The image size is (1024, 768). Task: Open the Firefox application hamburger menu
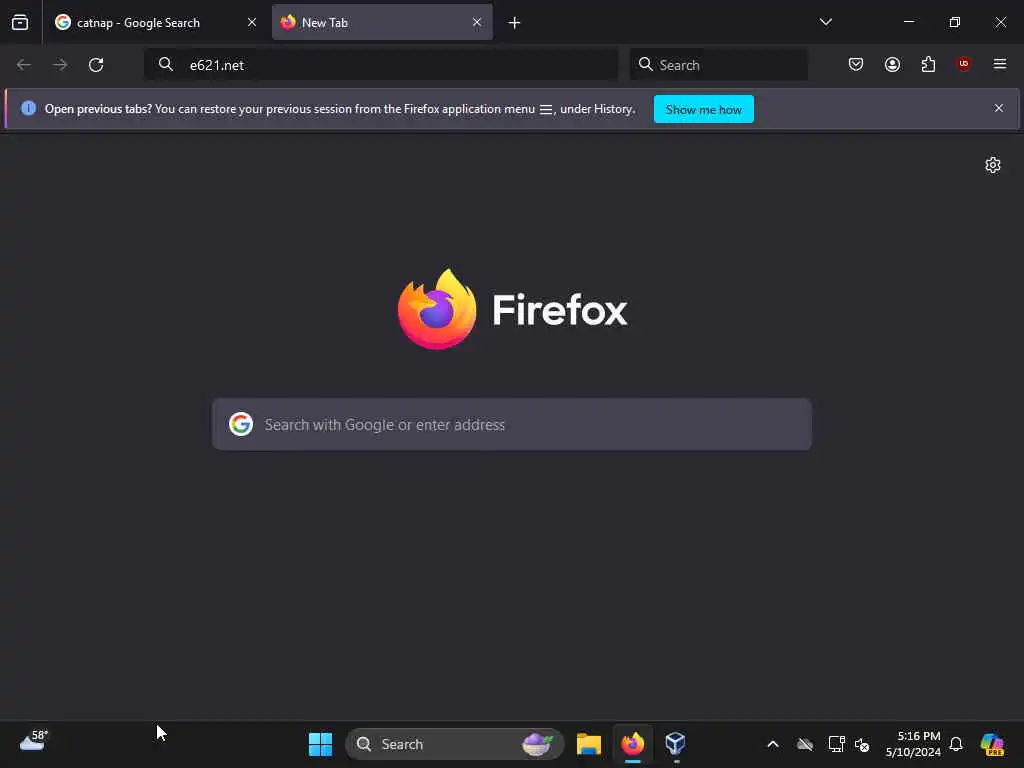coord(1000,64)
